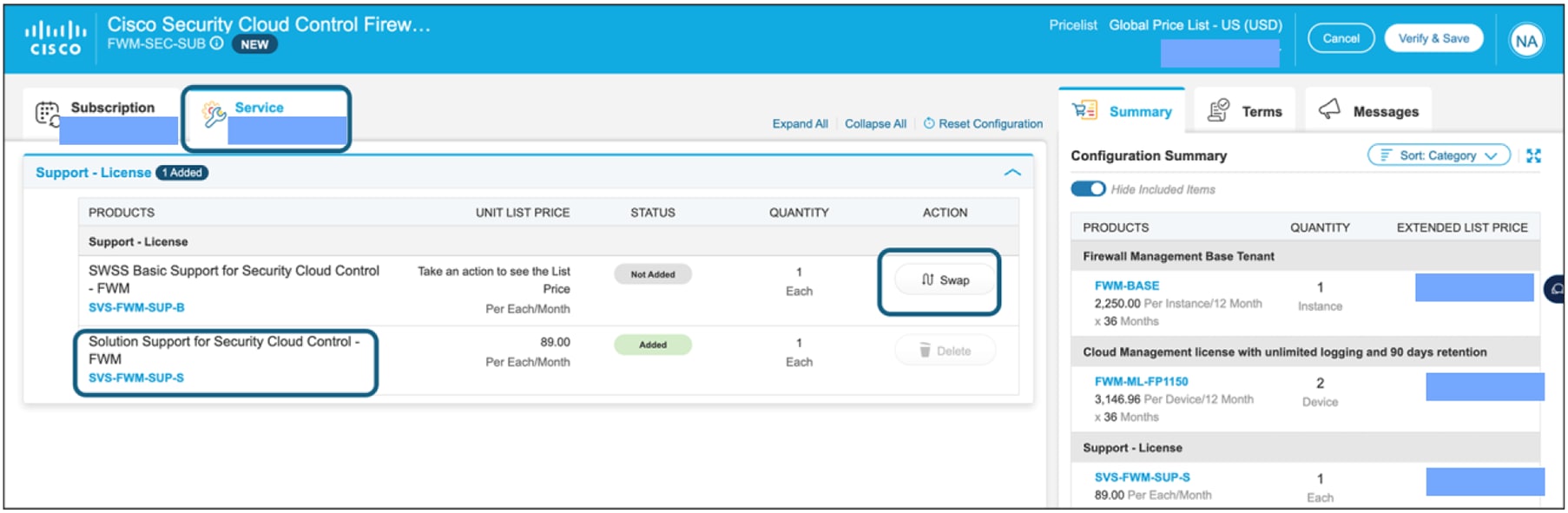1568x513 pixels.
Task: Click the STATUS column header
Action: pos(652,212)
